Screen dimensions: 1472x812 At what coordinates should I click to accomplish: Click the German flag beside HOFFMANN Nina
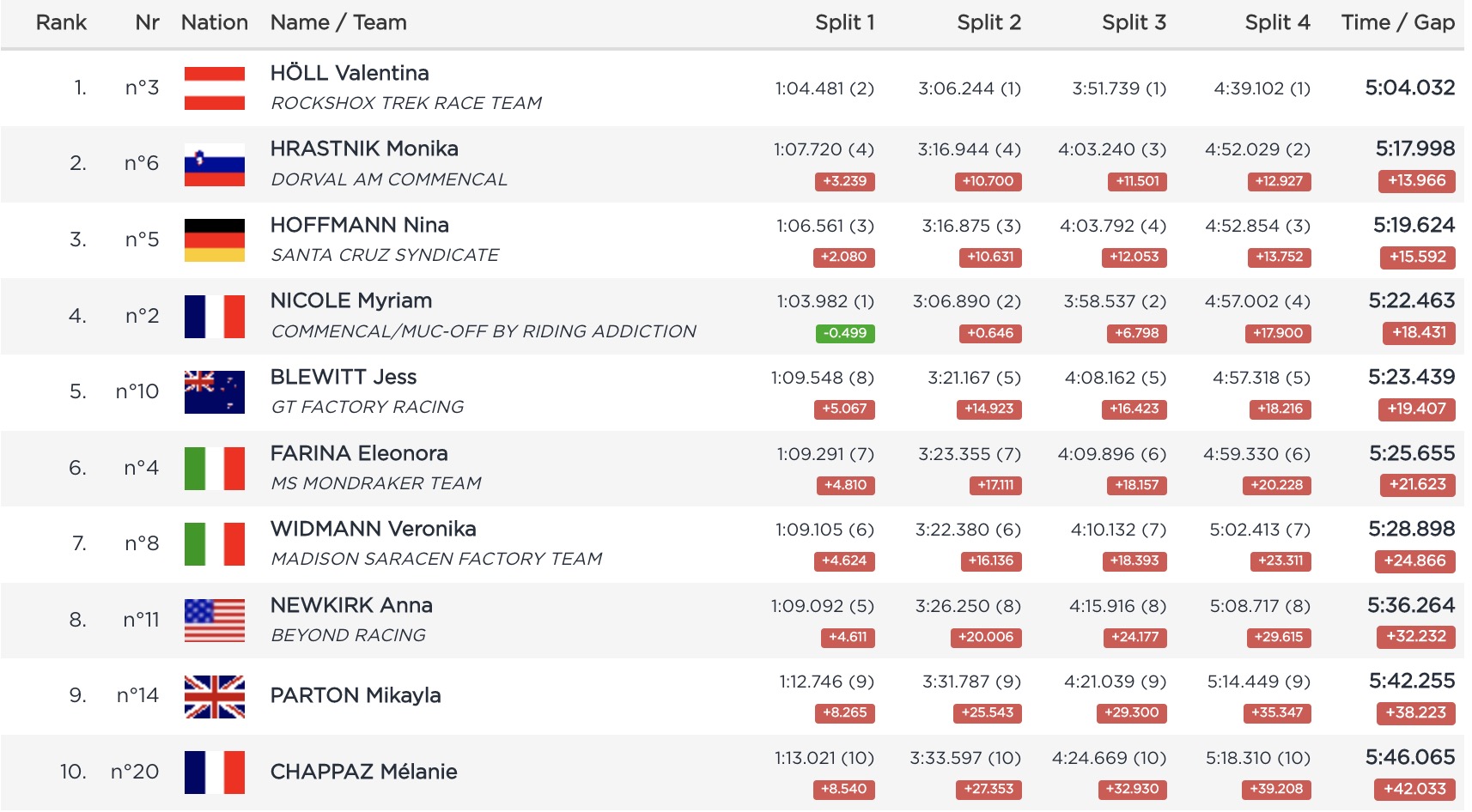pyautogui.click(x=214, y=240)
